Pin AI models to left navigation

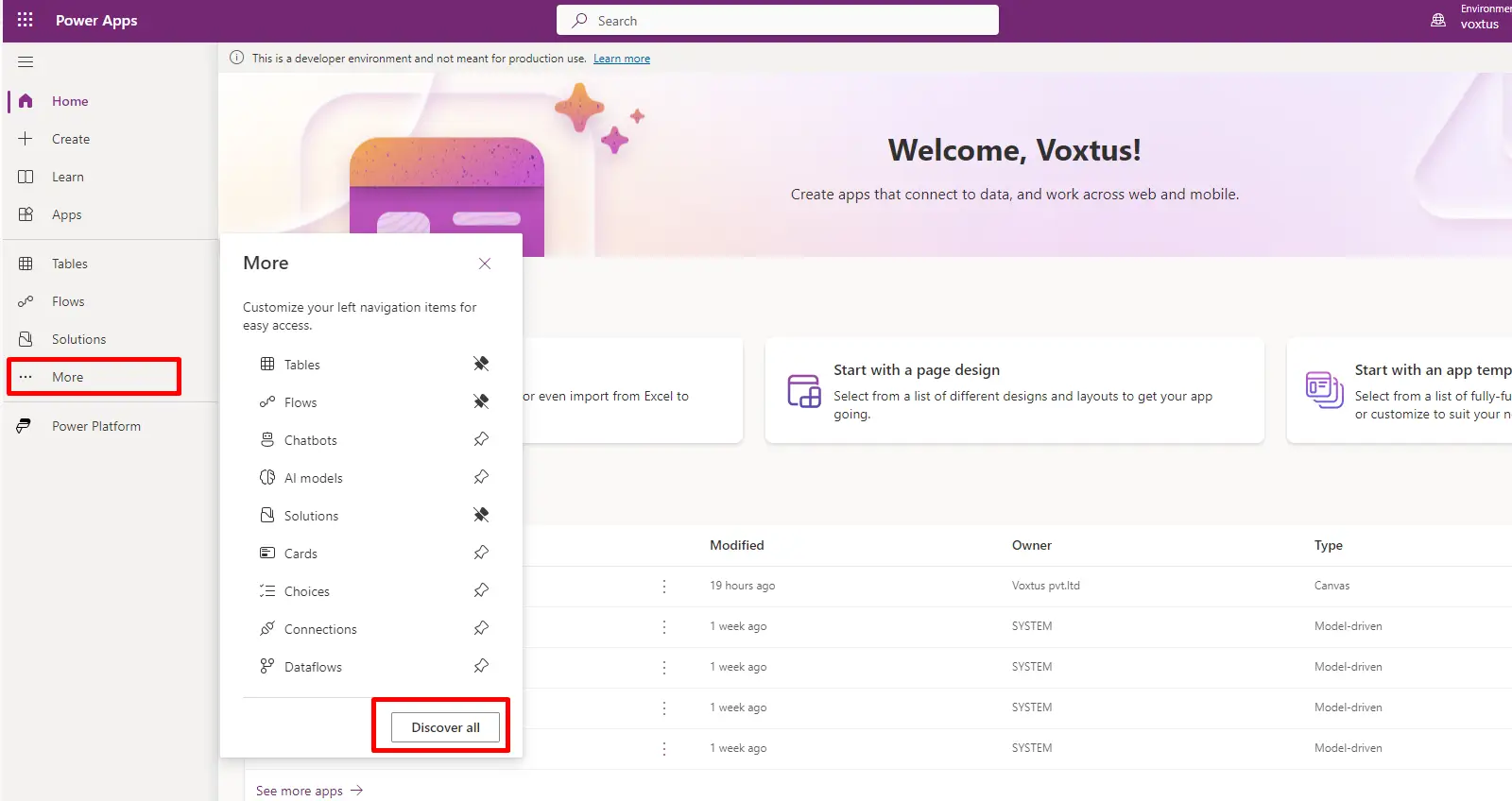(481, 477)
